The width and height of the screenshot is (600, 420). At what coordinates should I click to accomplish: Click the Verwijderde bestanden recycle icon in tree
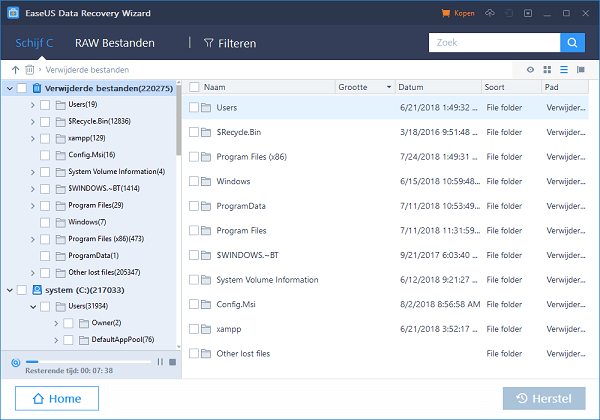(x=37, y=88)
